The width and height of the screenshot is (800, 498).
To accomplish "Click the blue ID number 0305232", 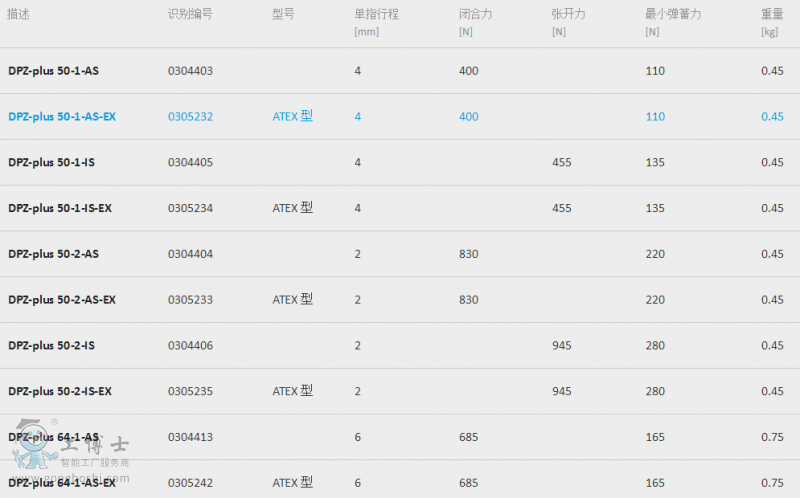I will pos(190,117).
